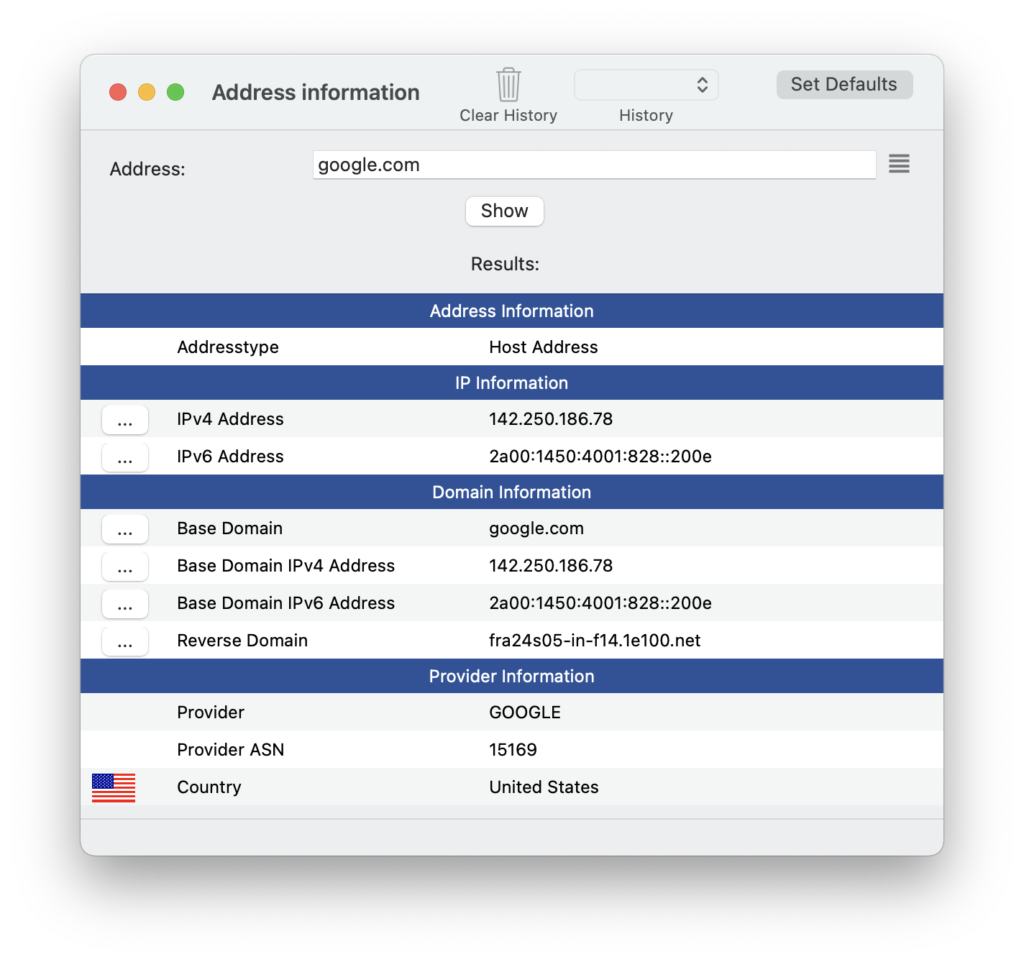Click the Domain Information section header
The image size is (1024, 962).
coord(512,492)
